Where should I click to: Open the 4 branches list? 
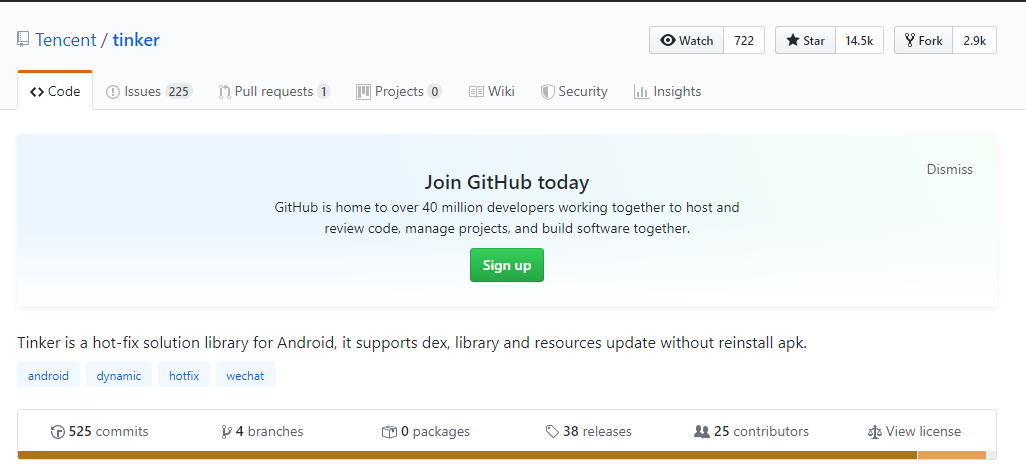tap(262, 431)
